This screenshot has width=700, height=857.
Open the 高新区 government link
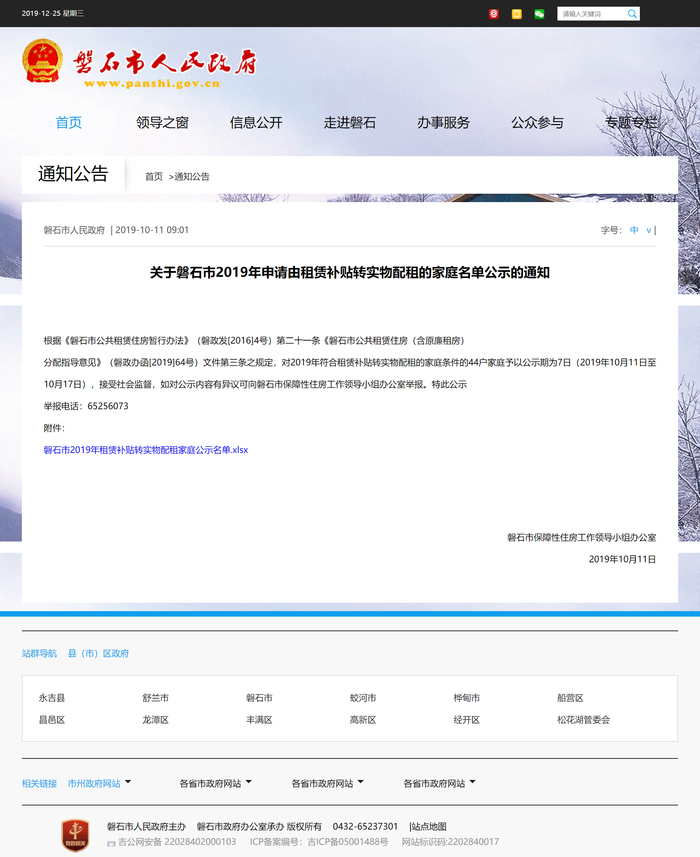tap(363, 720)
